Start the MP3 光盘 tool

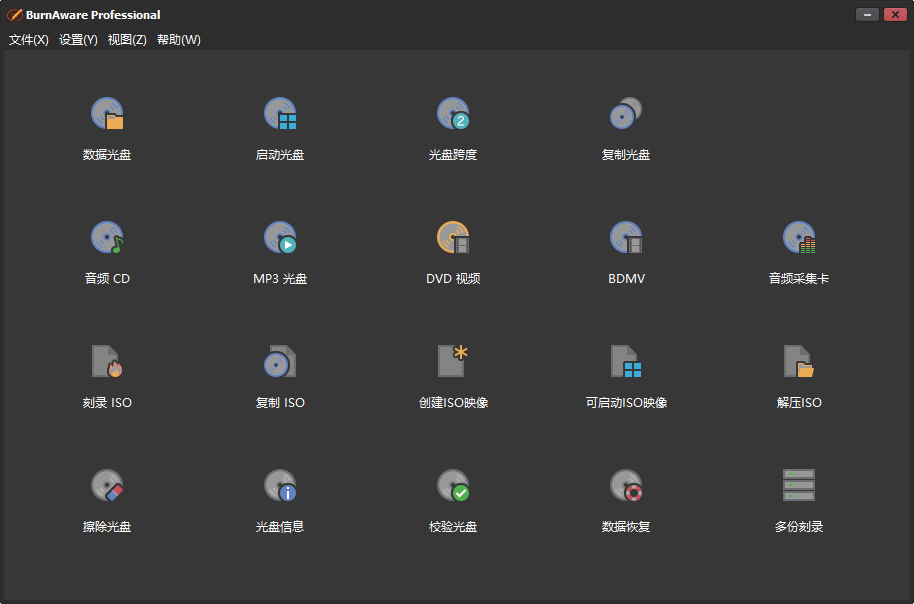click(280, 239)
